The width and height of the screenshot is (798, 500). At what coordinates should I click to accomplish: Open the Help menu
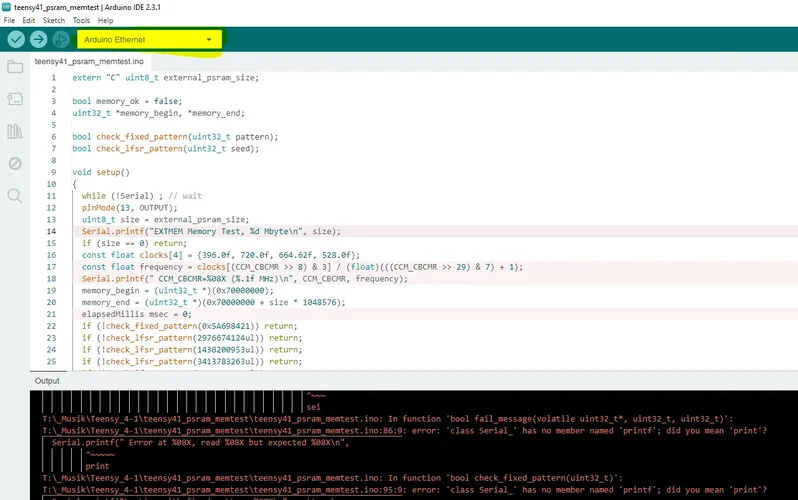(106, 20)
